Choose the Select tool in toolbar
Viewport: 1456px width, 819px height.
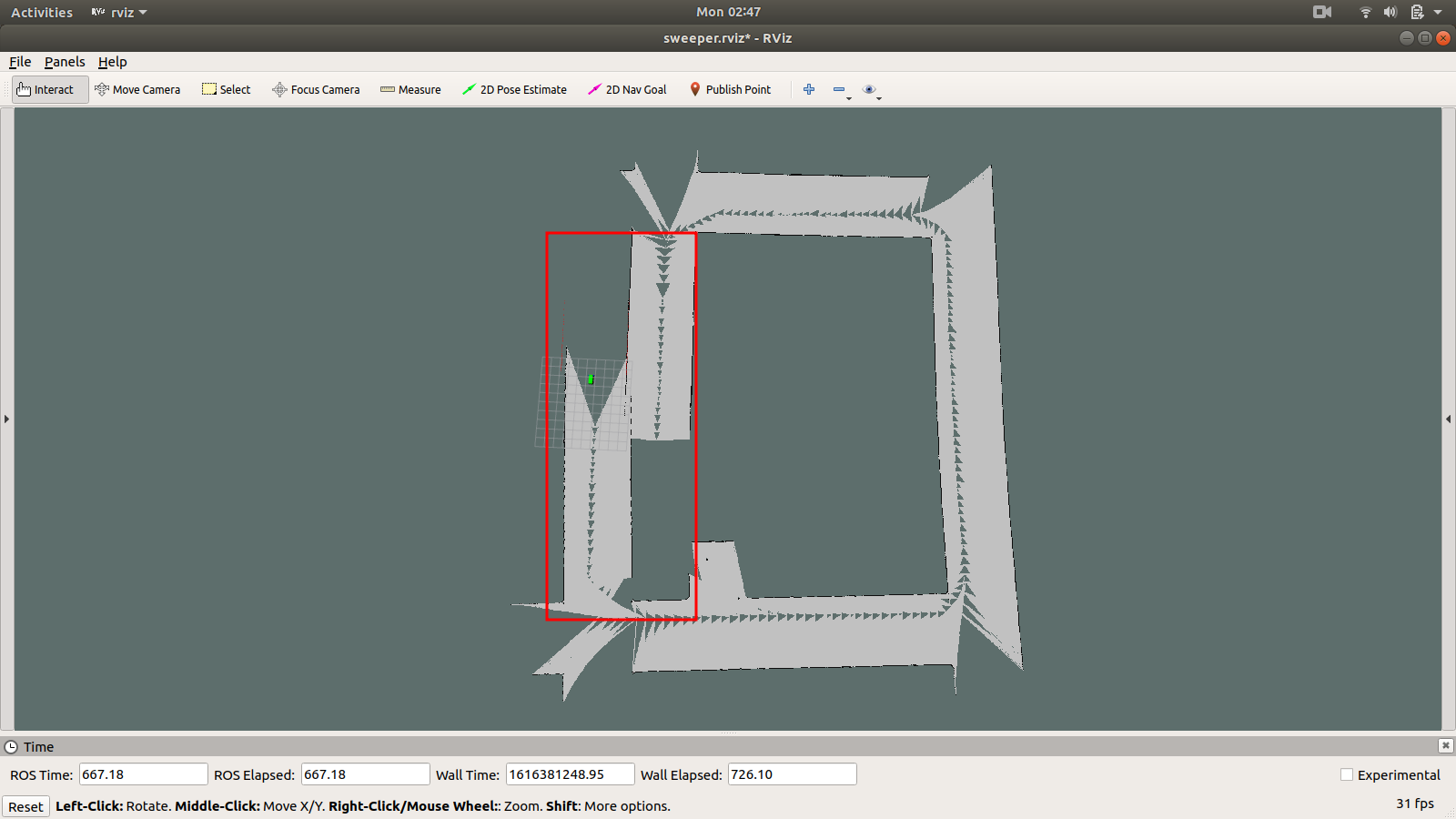pyautogui.click(x=226, y=89)
